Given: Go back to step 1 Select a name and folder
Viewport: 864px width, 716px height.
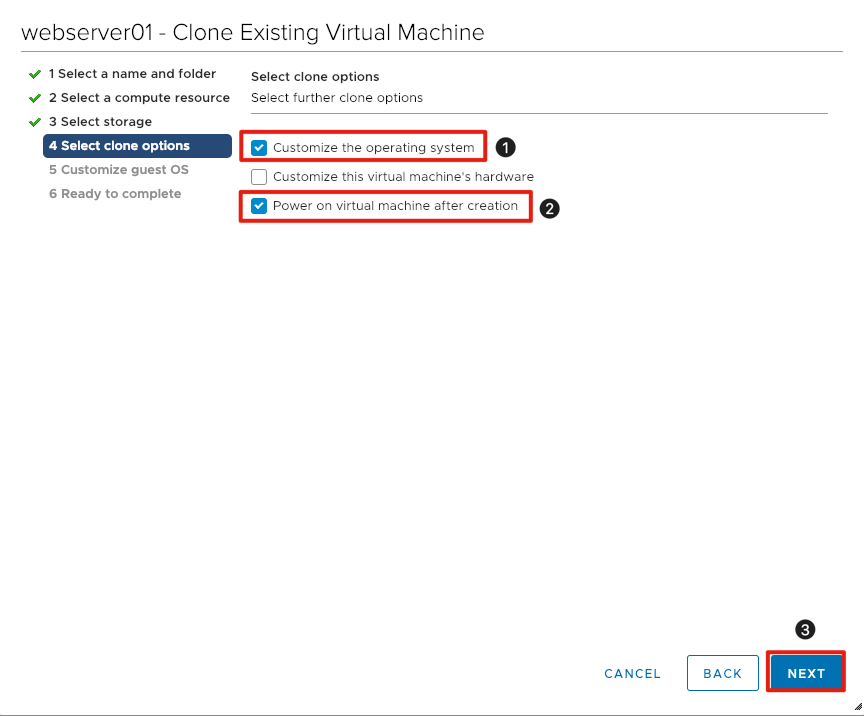Looking at the screenshot, I should coord(133,73).
